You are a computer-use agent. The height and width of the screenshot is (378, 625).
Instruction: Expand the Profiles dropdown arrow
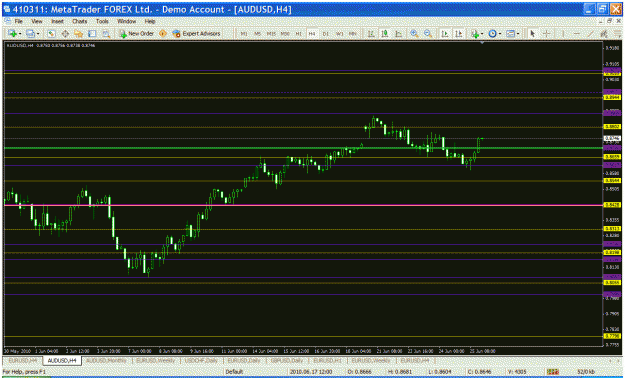click(x=38, y=34)
